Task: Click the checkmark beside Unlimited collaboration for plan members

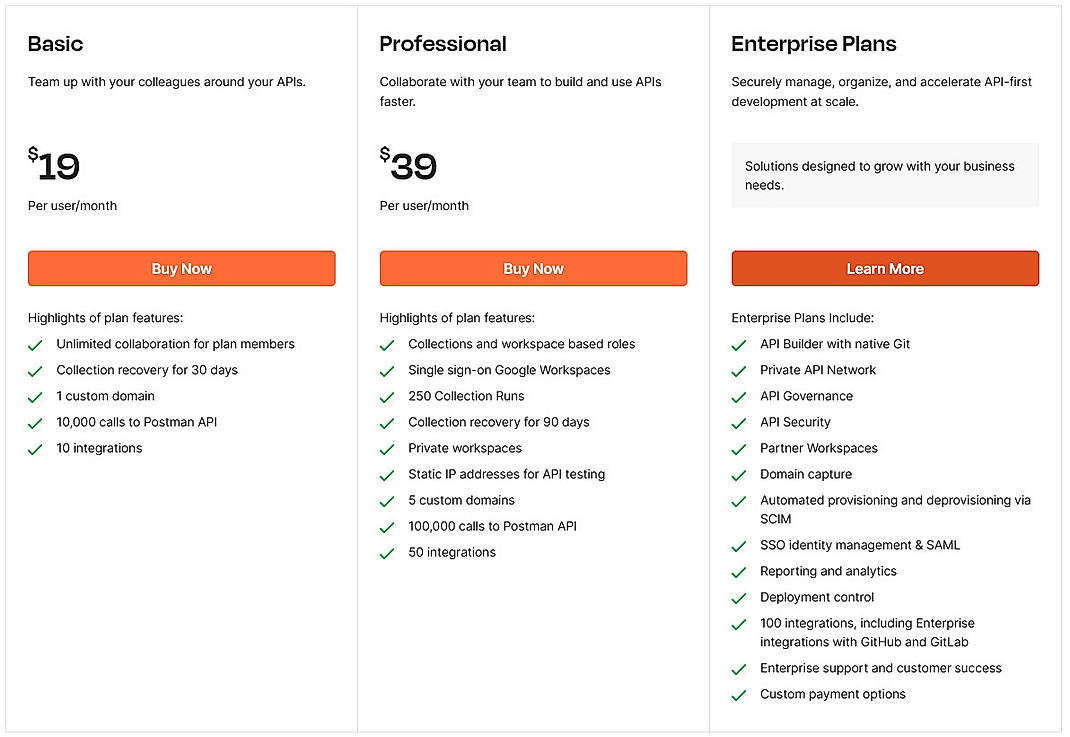Action: click(x=35, y=344)
